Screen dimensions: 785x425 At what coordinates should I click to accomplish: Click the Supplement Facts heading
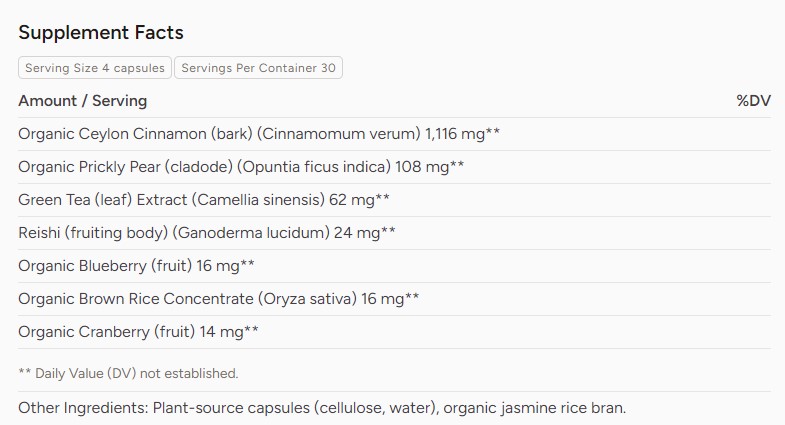click(101, 33)
